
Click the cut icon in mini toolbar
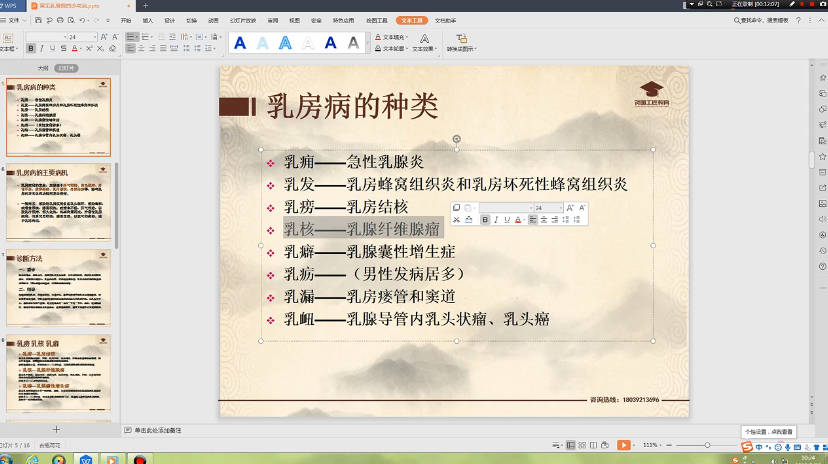457,220
